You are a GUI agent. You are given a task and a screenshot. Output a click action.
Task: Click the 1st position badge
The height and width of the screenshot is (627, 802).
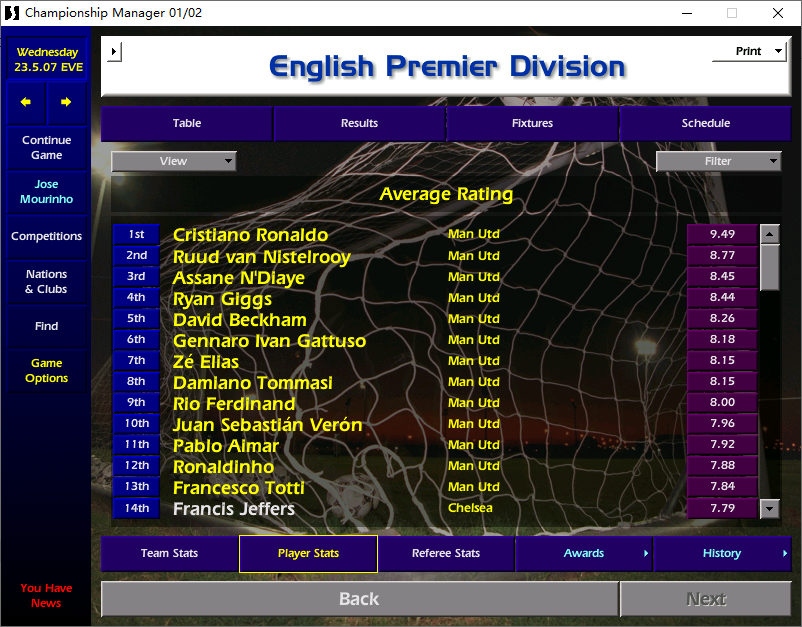(137, 234)
